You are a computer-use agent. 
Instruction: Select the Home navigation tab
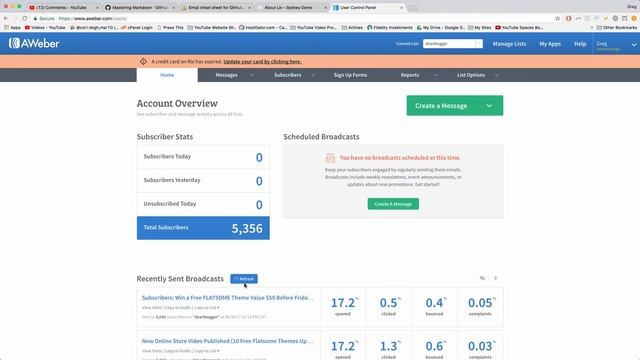[167, 75]
